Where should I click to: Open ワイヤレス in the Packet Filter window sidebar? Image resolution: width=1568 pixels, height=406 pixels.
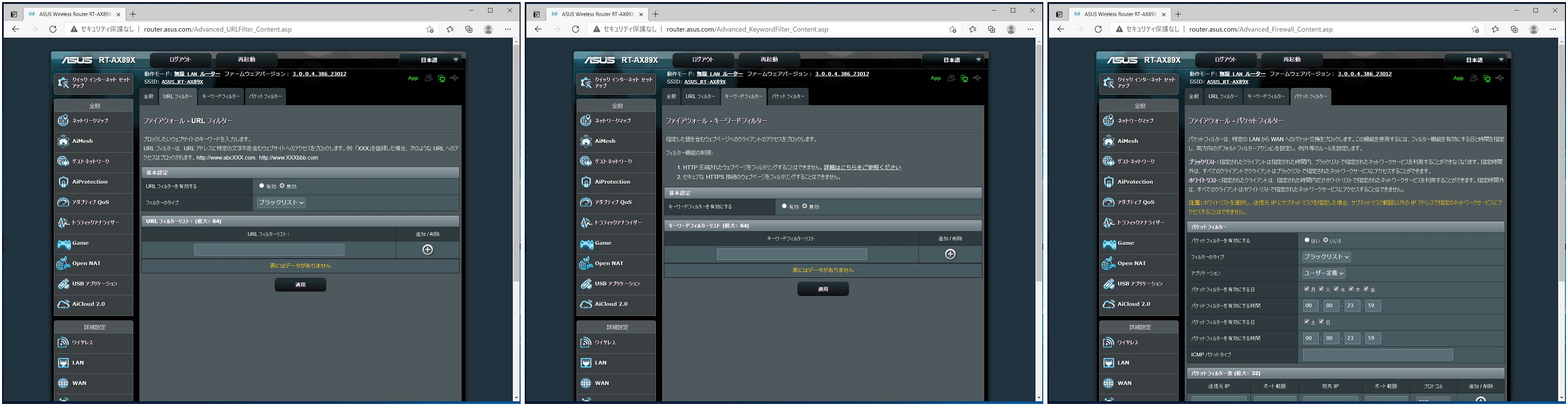coord(1139,343)
